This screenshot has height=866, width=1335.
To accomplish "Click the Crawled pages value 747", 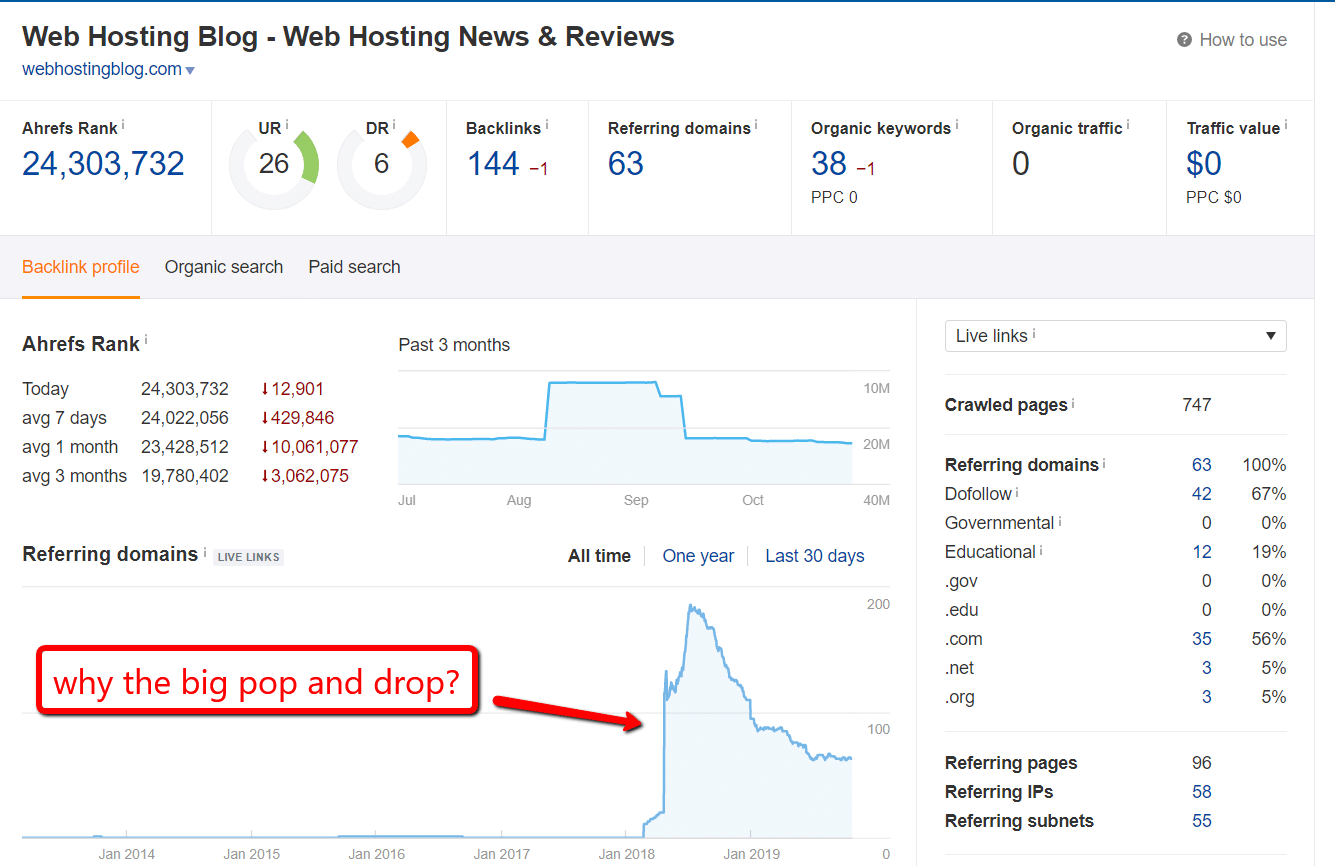I will click(1197, 405).
